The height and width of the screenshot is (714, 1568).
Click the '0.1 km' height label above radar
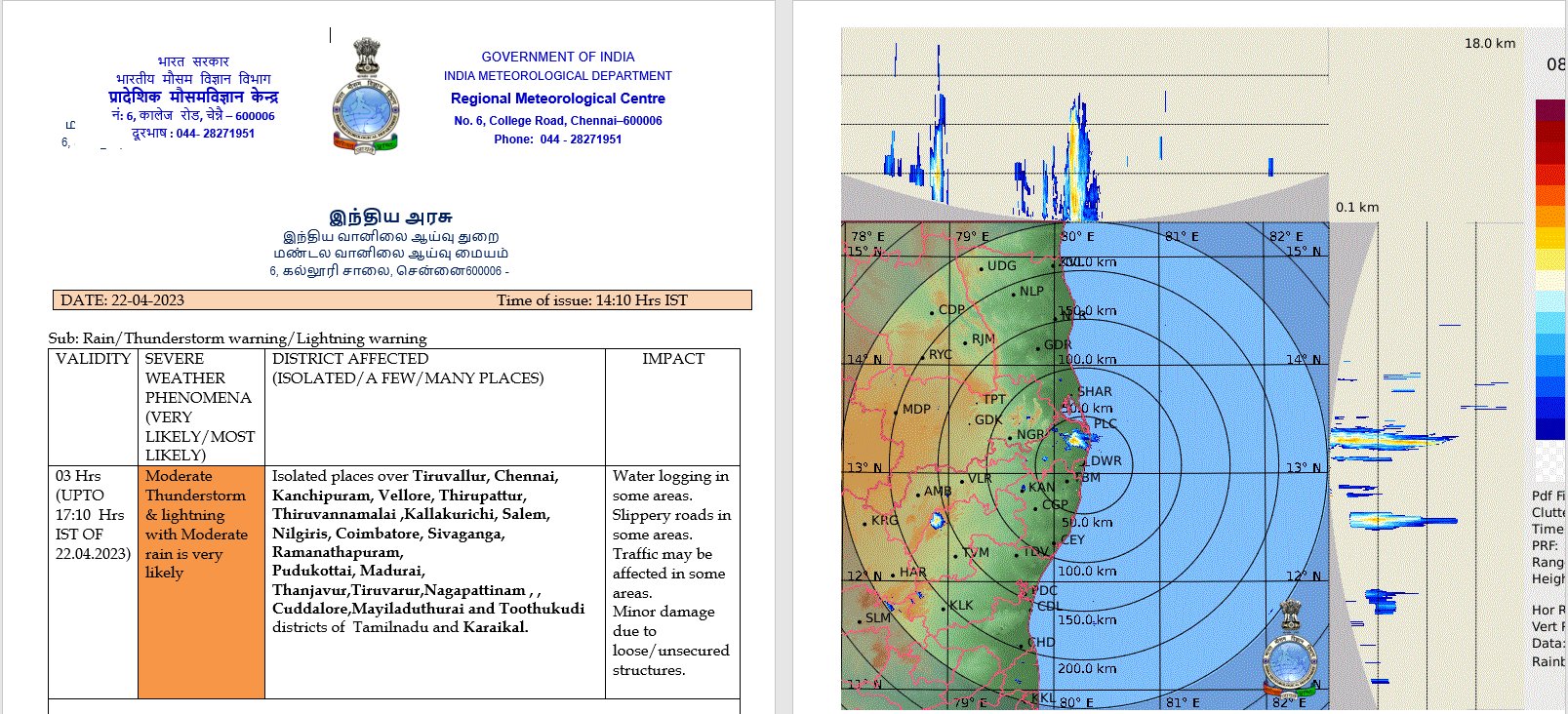(1357, 207)
